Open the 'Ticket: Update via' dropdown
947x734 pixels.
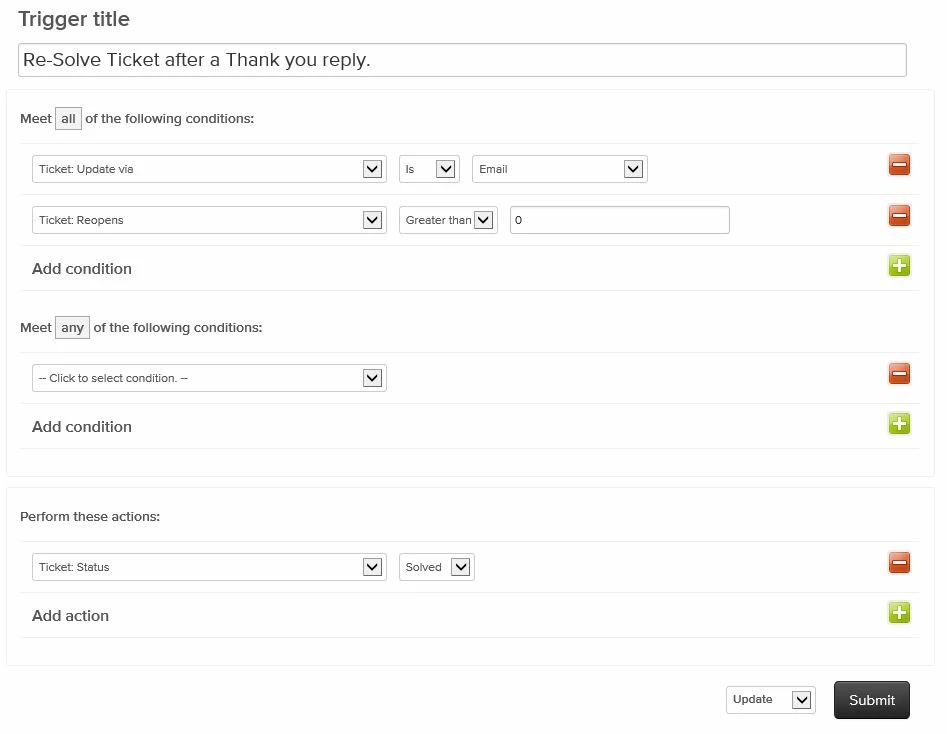click(209, 169)
